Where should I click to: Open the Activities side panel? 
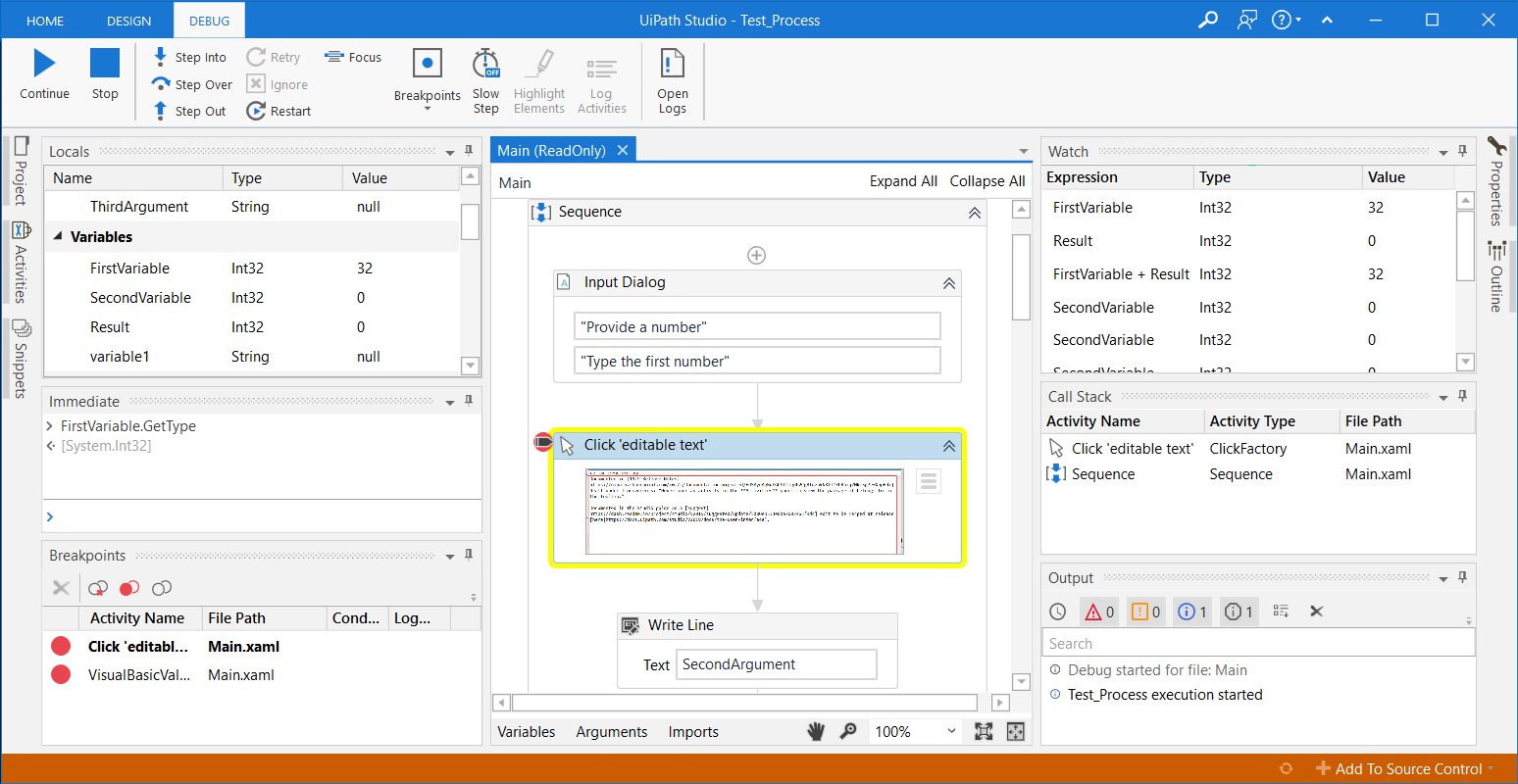point(21,263)
